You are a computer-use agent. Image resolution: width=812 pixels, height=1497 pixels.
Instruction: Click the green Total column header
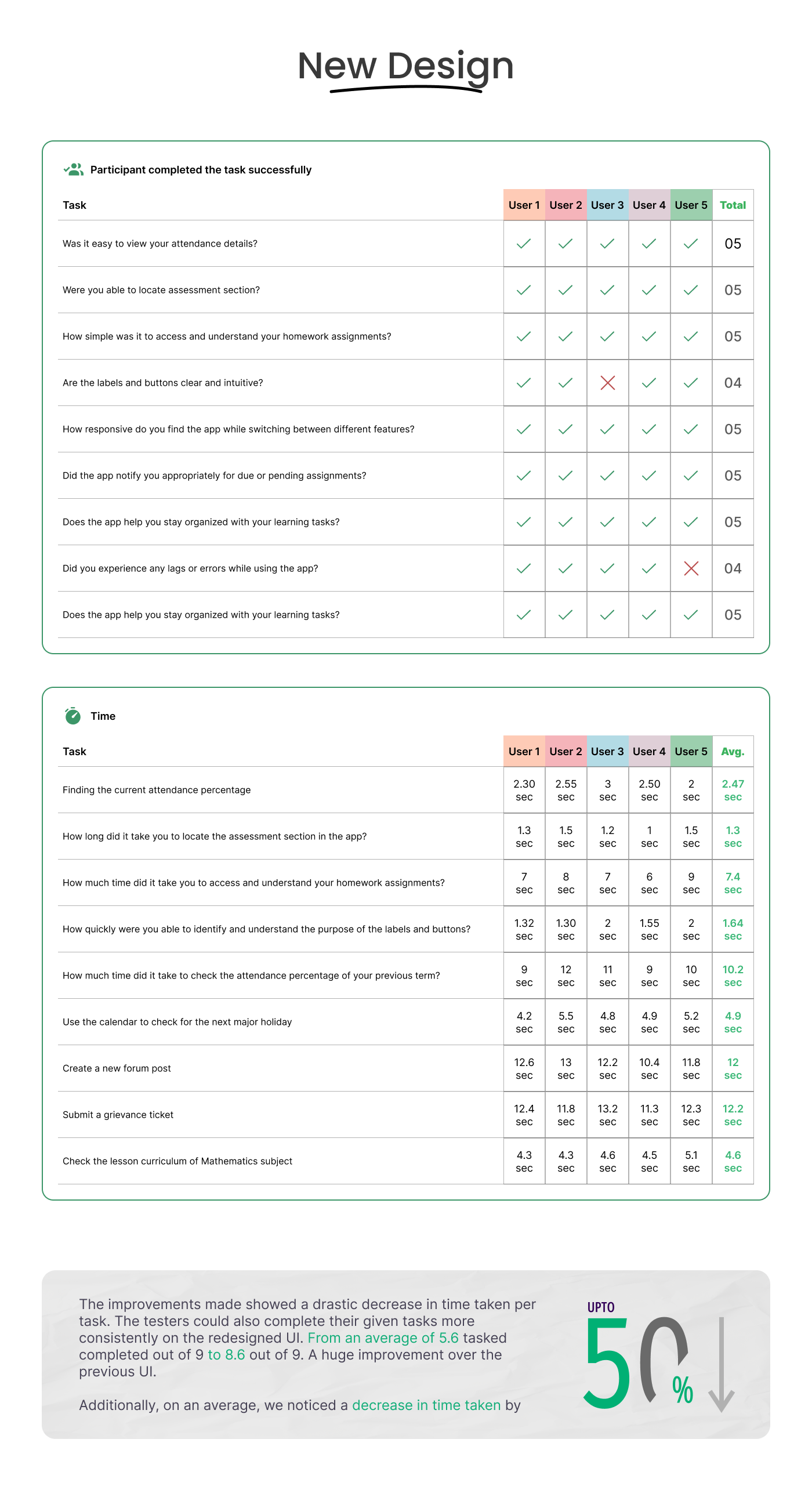click(x=733, y=205)
